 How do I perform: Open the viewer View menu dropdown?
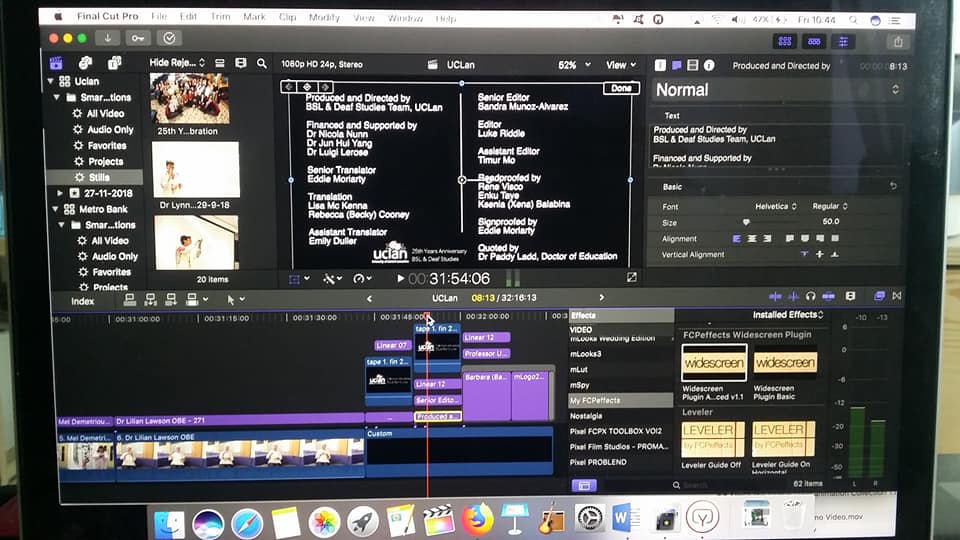(621, 65)
